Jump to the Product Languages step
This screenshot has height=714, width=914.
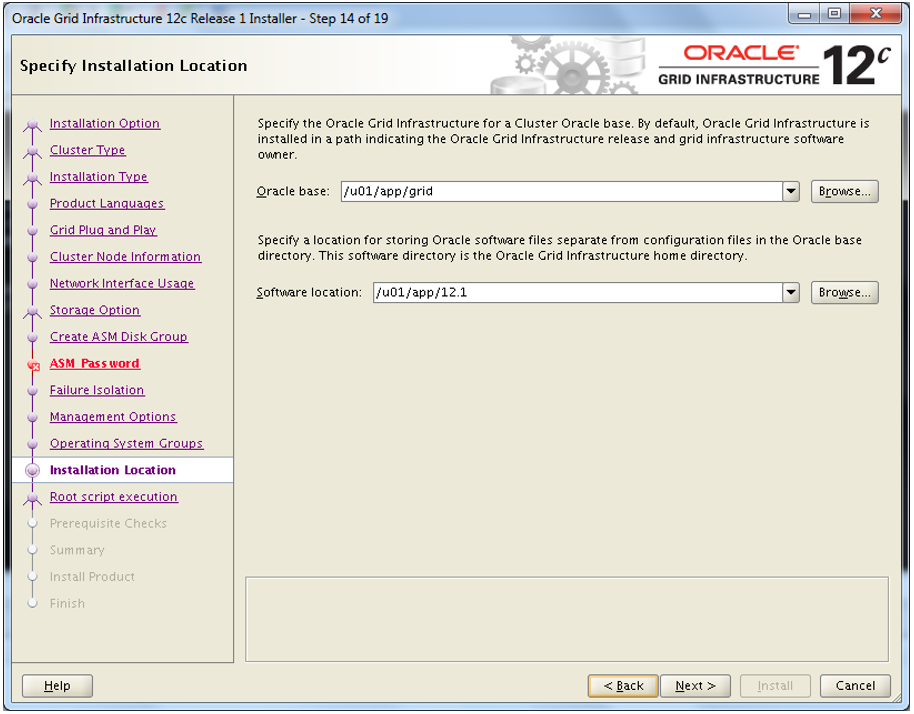point(107,203)
